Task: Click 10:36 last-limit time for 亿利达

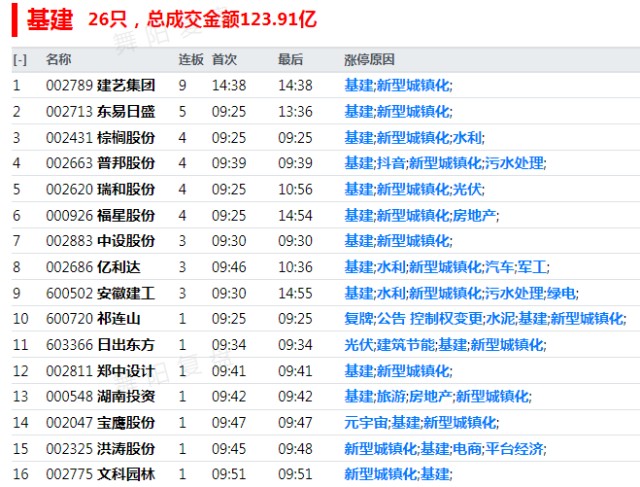Action: point(296,267)
